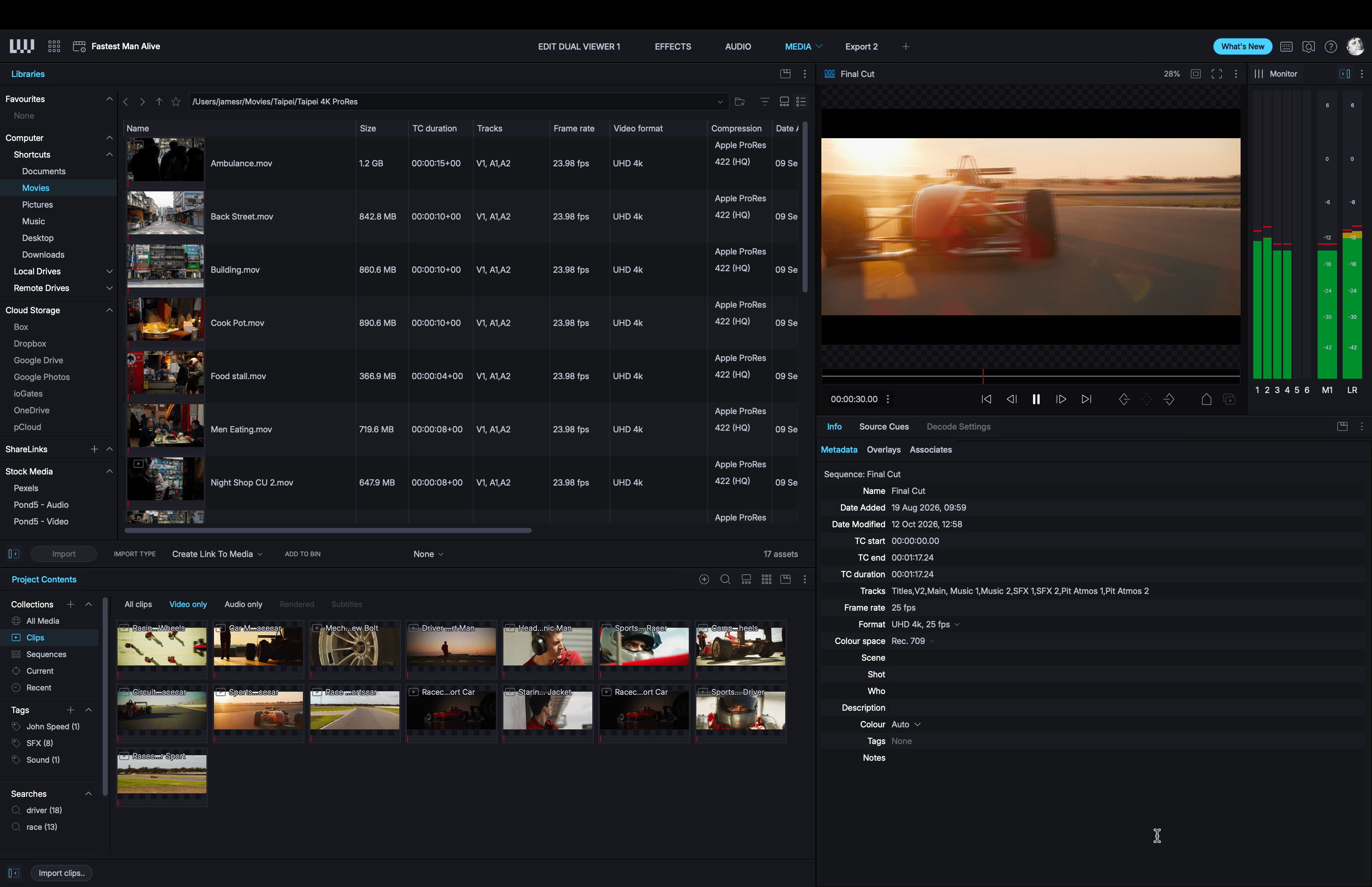This screenshot has height=887, width=1372.
Task: Expand Remote Drives section
Action: tap(110, 288)
